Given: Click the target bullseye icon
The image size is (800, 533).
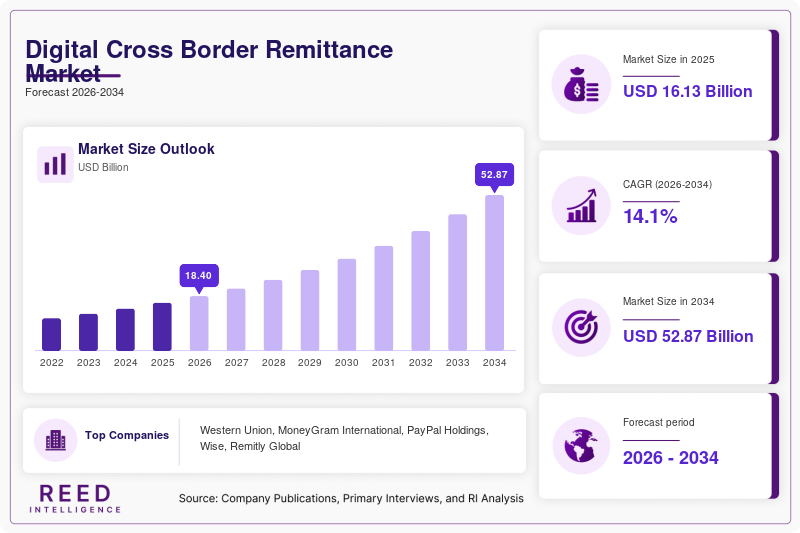Looking at the screenshot, I should [x=581, y=327].
